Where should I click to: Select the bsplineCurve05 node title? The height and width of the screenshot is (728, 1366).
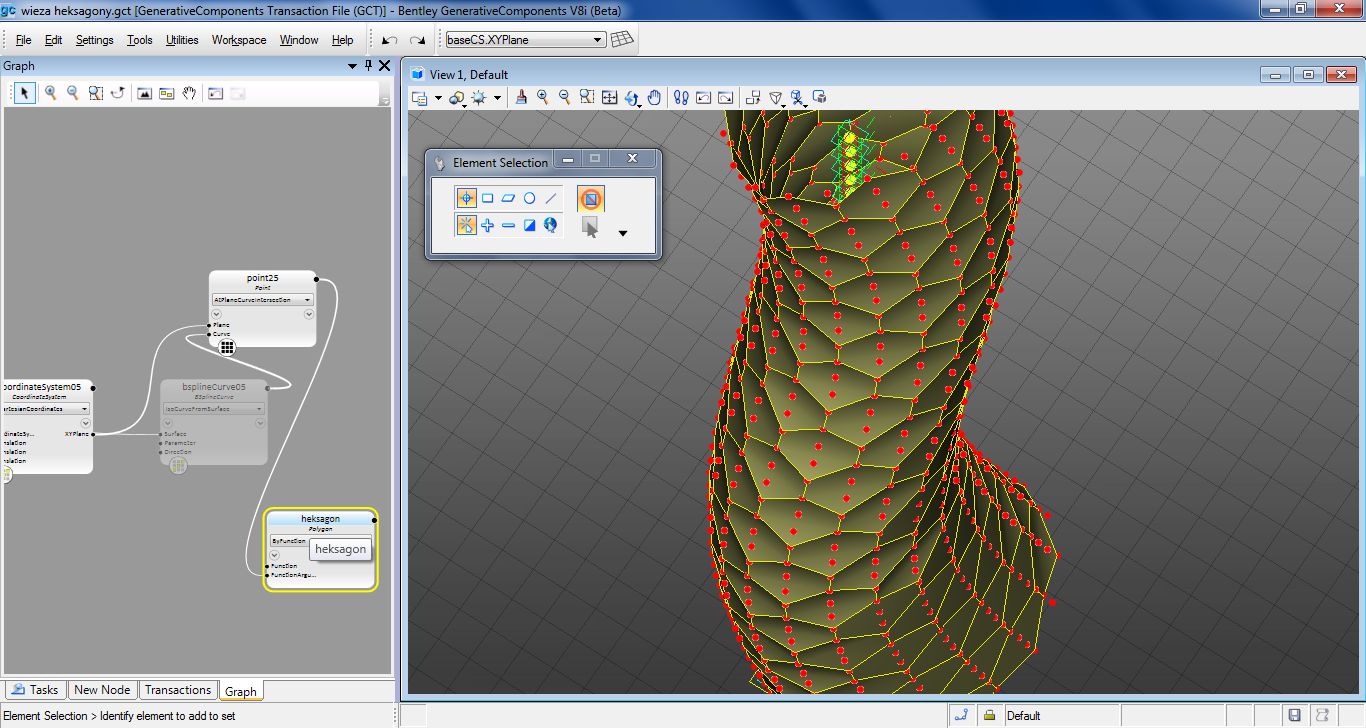(x=213, y=386)
